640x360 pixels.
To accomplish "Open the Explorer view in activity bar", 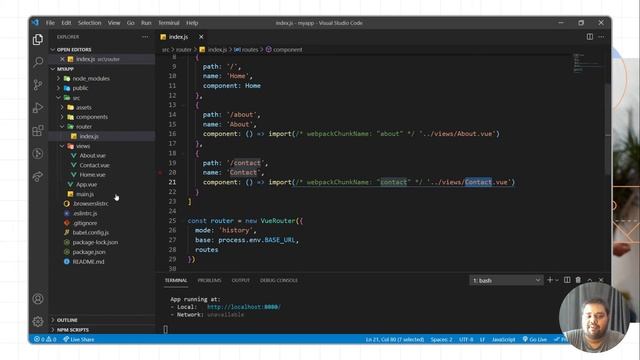I will pyautogui.click(x=38, y=39).
